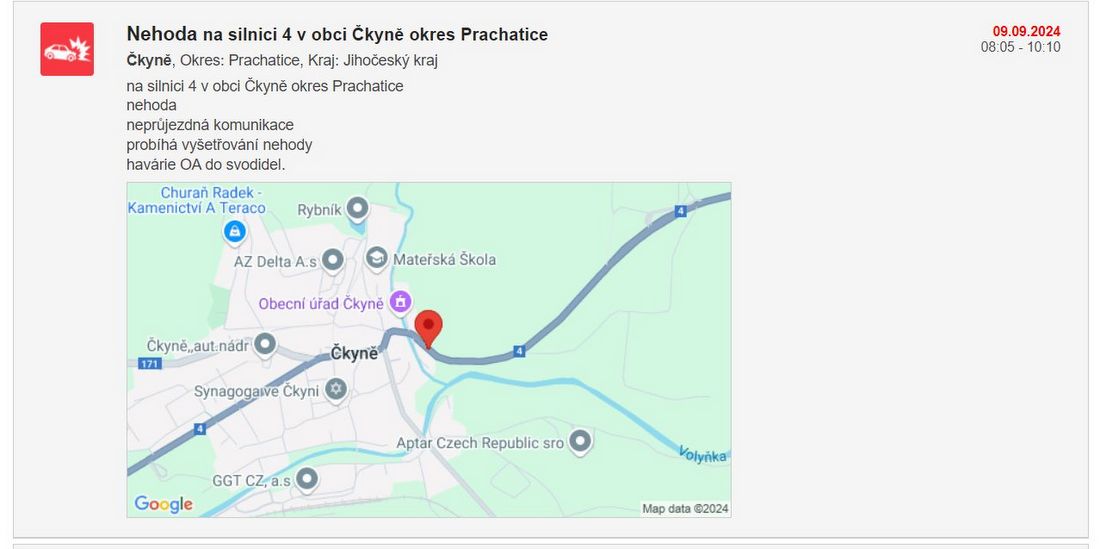Open the Mateřská Škola school marker
The image size is (1100, 549).
(x=377, y=258)
